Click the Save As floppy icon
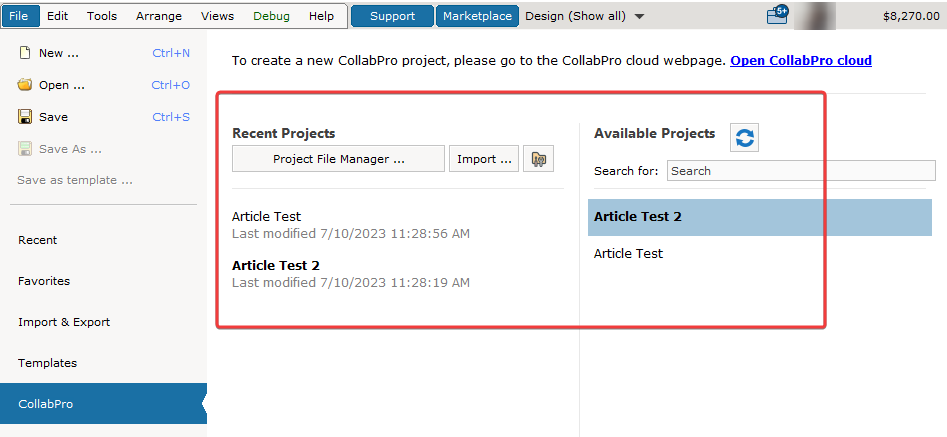 coord(25,148)
